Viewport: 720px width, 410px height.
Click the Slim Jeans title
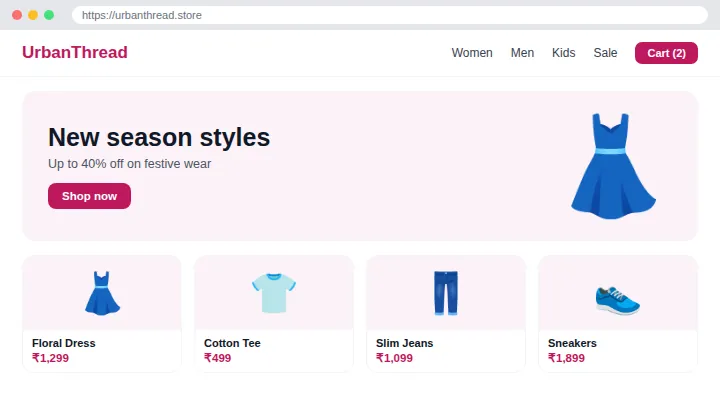tap(404, 343)
